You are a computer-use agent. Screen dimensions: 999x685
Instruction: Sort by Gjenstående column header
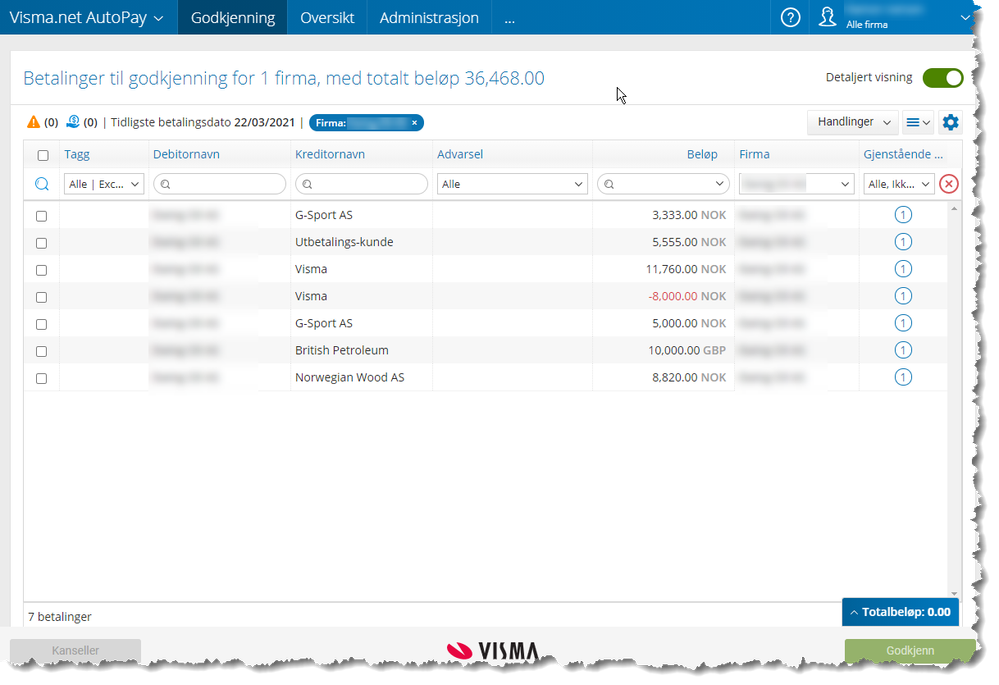(x=903, y=154)
